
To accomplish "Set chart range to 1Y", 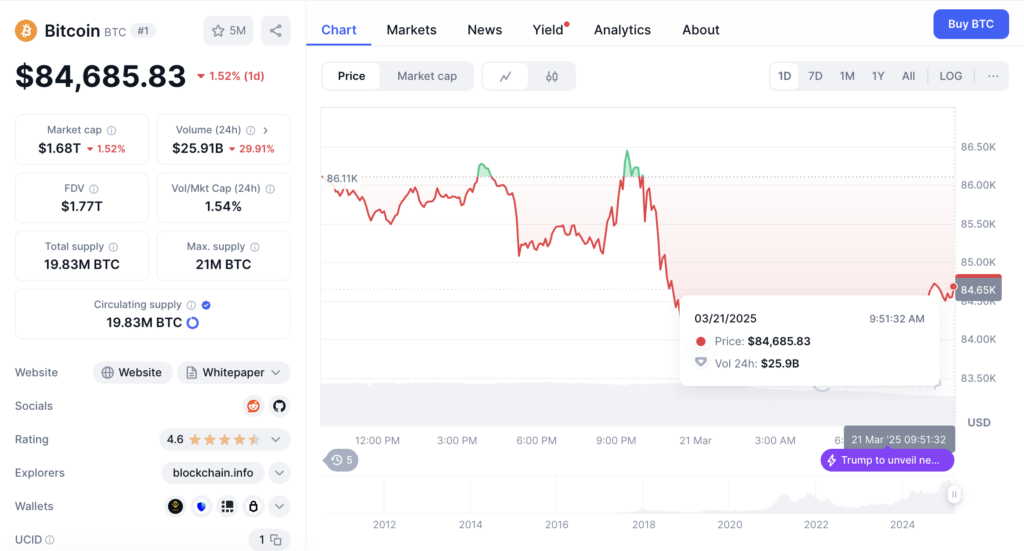I will [878, 76].
